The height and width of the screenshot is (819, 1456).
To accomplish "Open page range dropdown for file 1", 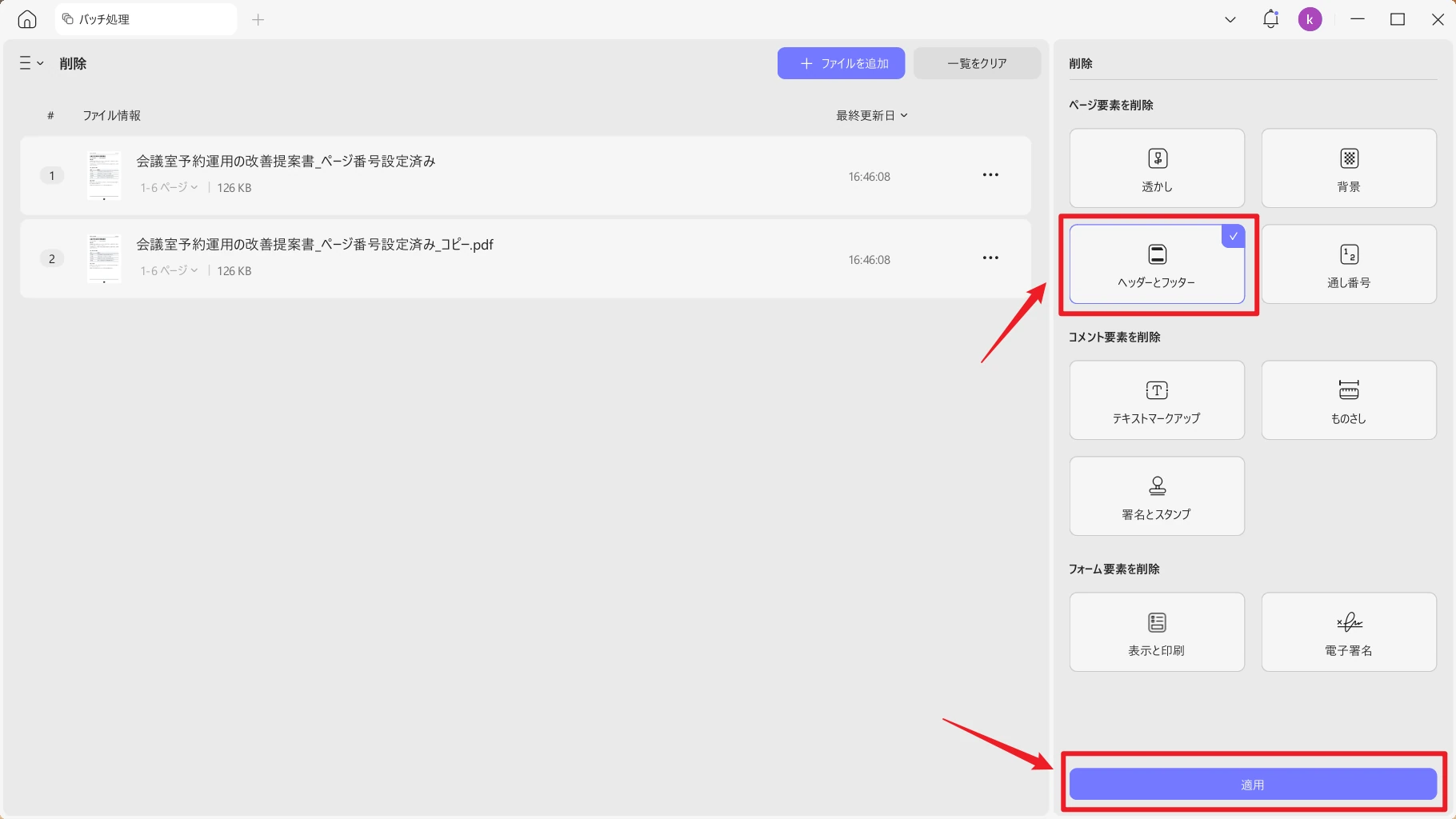I will (x=169, y=187).
